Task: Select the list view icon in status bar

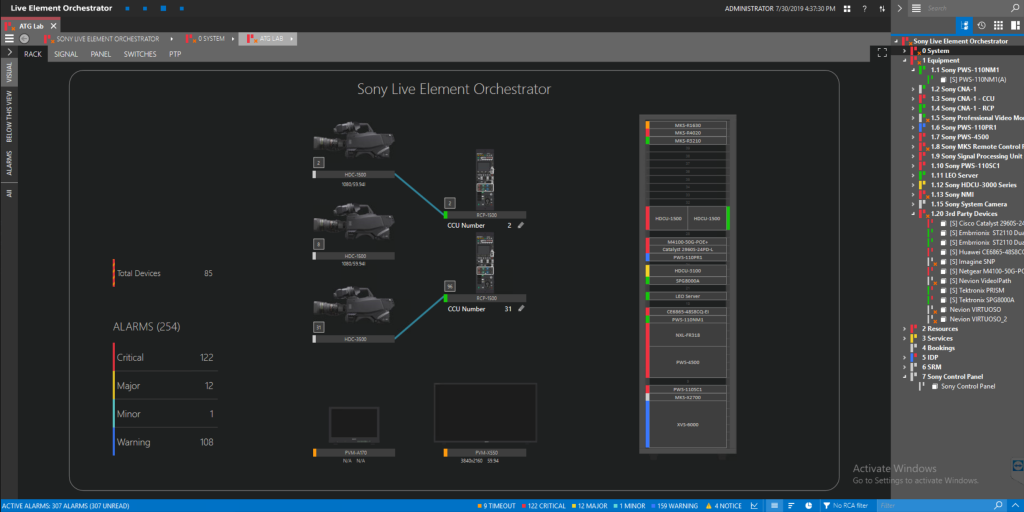Action: coord(774,505)
